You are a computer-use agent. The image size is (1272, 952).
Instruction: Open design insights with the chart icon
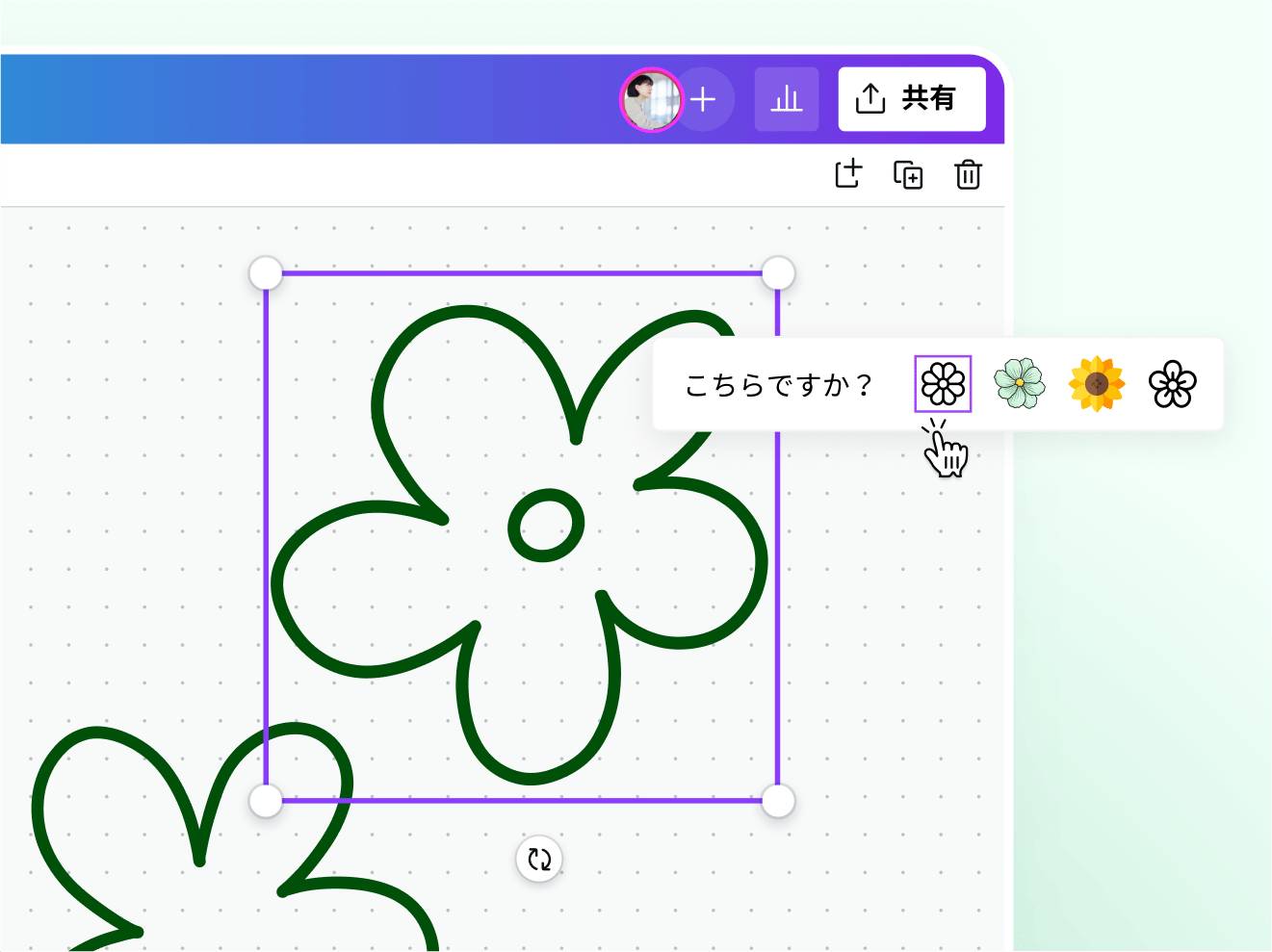[787, 98]
